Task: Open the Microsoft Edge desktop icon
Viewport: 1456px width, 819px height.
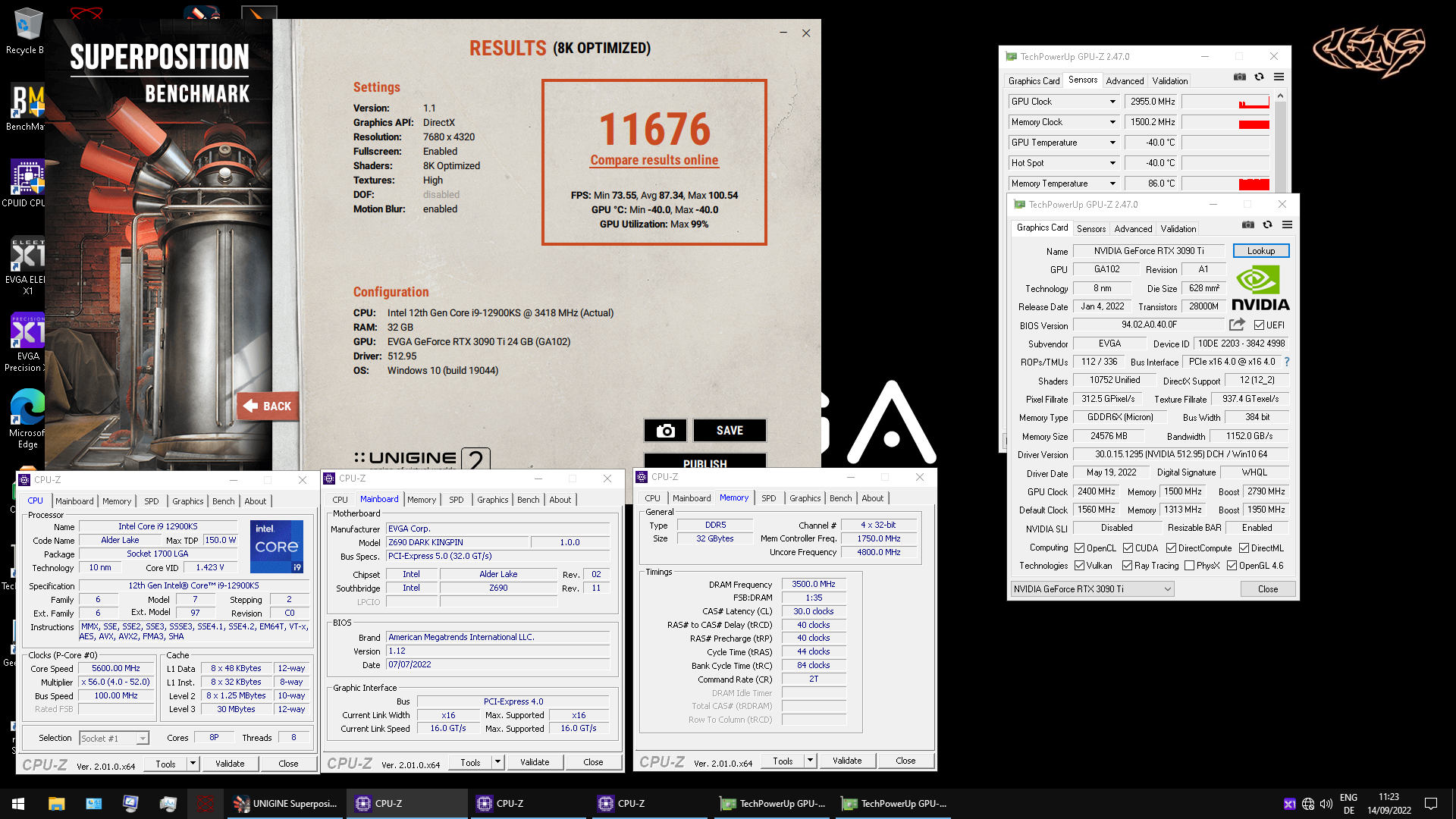Action: coord(27,419)
